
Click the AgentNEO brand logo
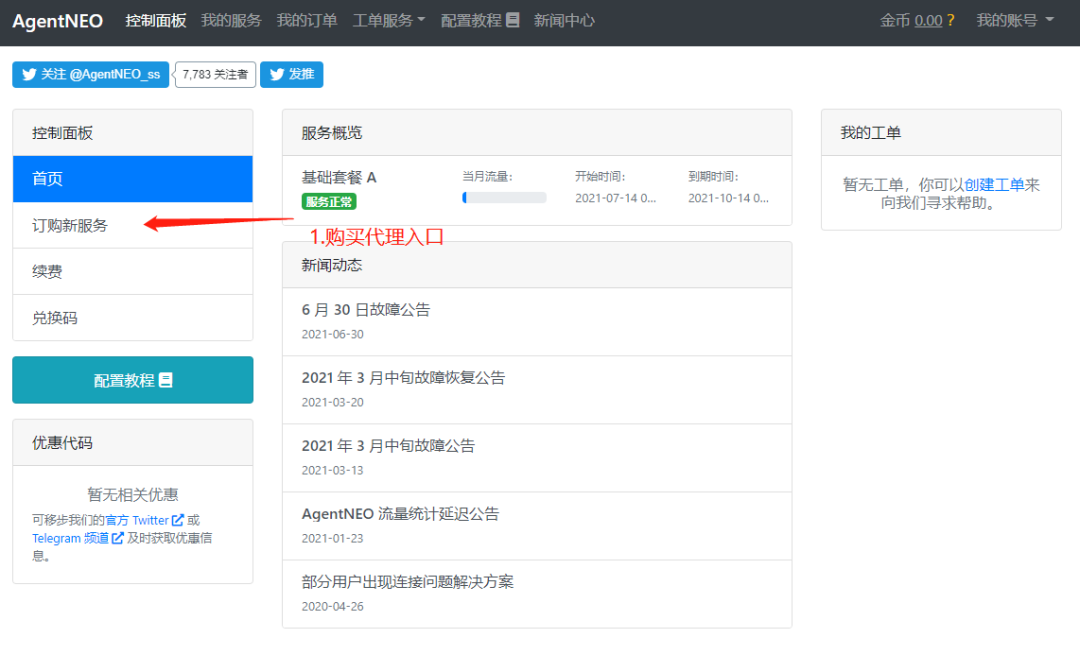coord(57,21)
